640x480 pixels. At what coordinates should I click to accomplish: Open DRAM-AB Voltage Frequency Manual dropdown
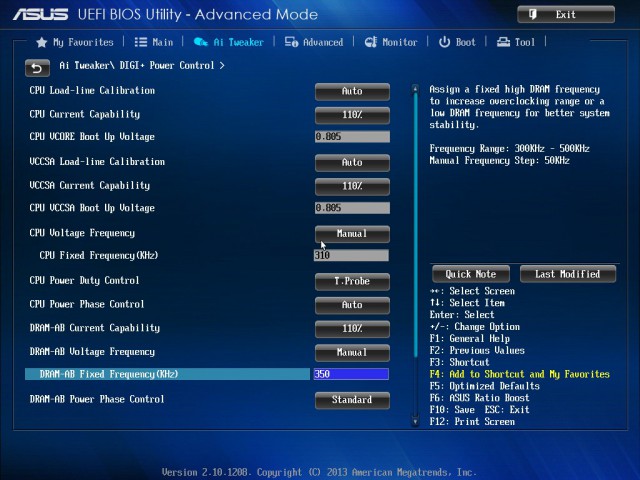tap(352, 352)
